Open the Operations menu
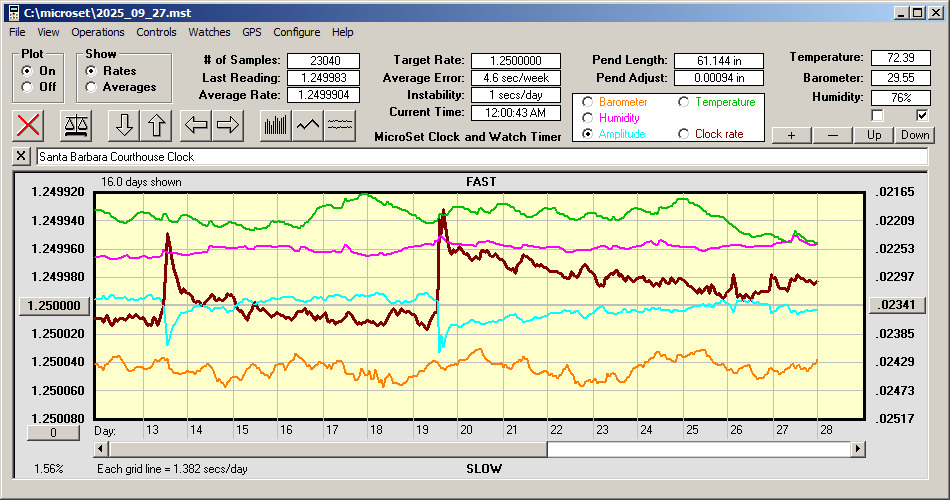950x500 pixels. pos(98,32)
